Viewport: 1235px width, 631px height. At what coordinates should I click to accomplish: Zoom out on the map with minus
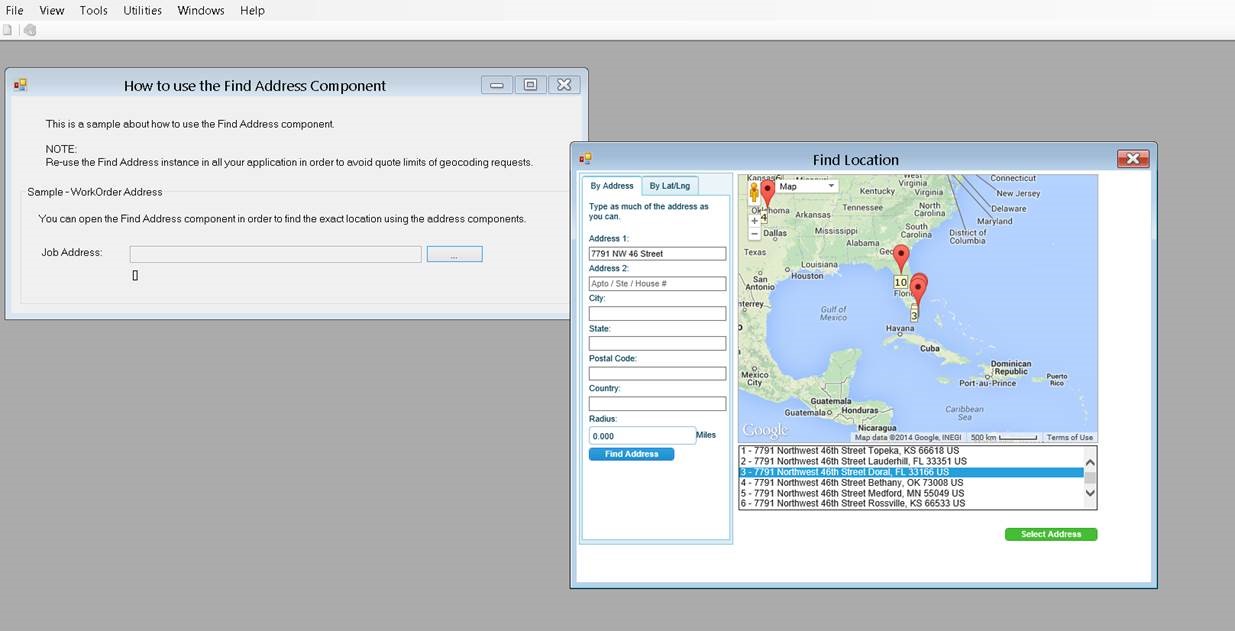click(x=754, y=234)
